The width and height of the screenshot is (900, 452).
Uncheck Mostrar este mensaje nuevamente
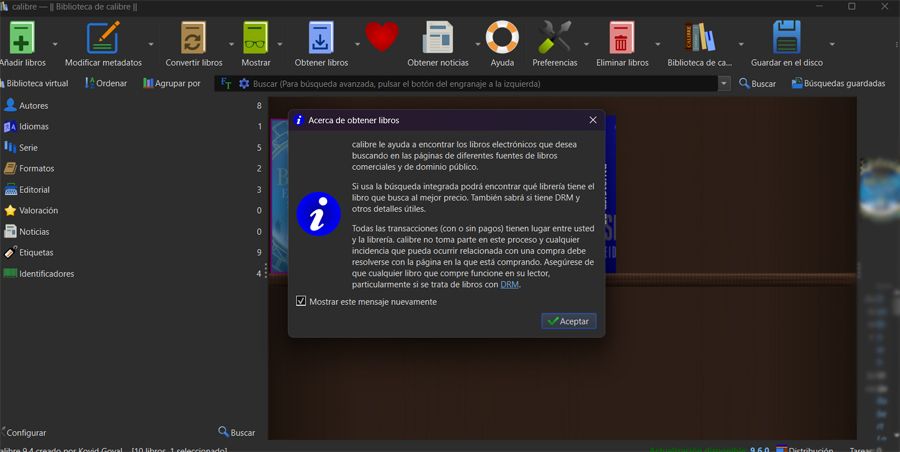point(301,301)
